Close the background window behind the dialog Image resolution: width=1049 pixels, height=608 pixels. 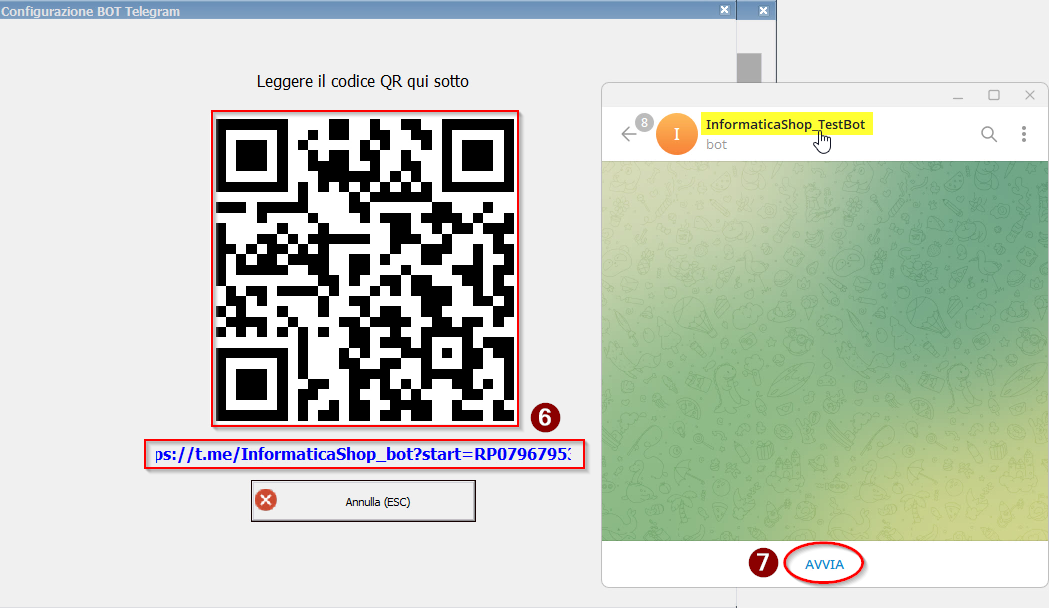pos(763,9)
